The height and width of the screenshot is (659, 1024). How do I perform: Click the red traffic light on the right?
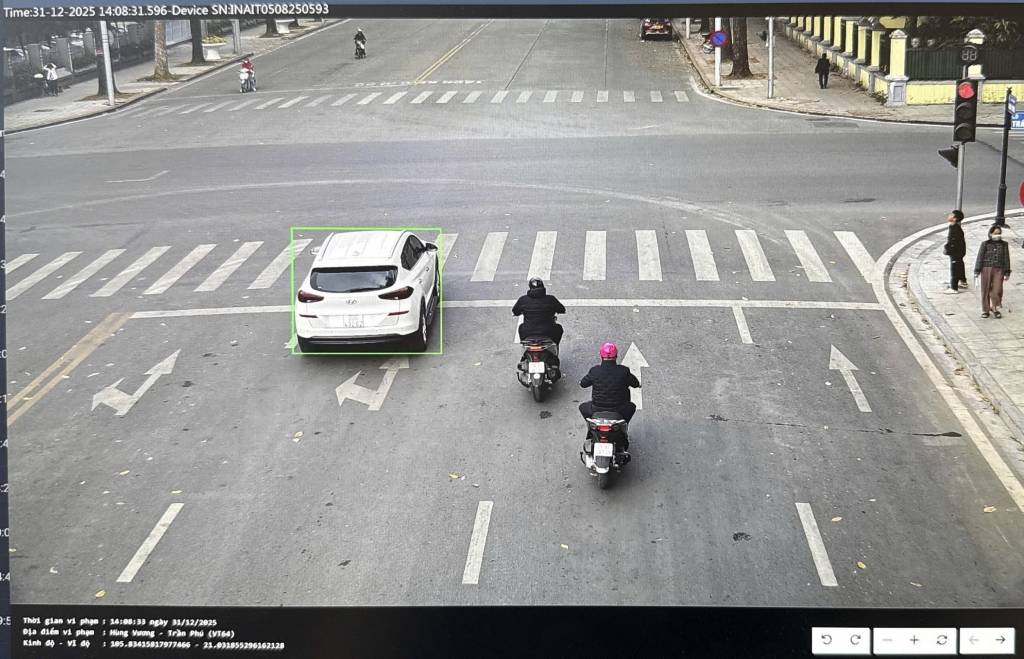tap(966, 92)
